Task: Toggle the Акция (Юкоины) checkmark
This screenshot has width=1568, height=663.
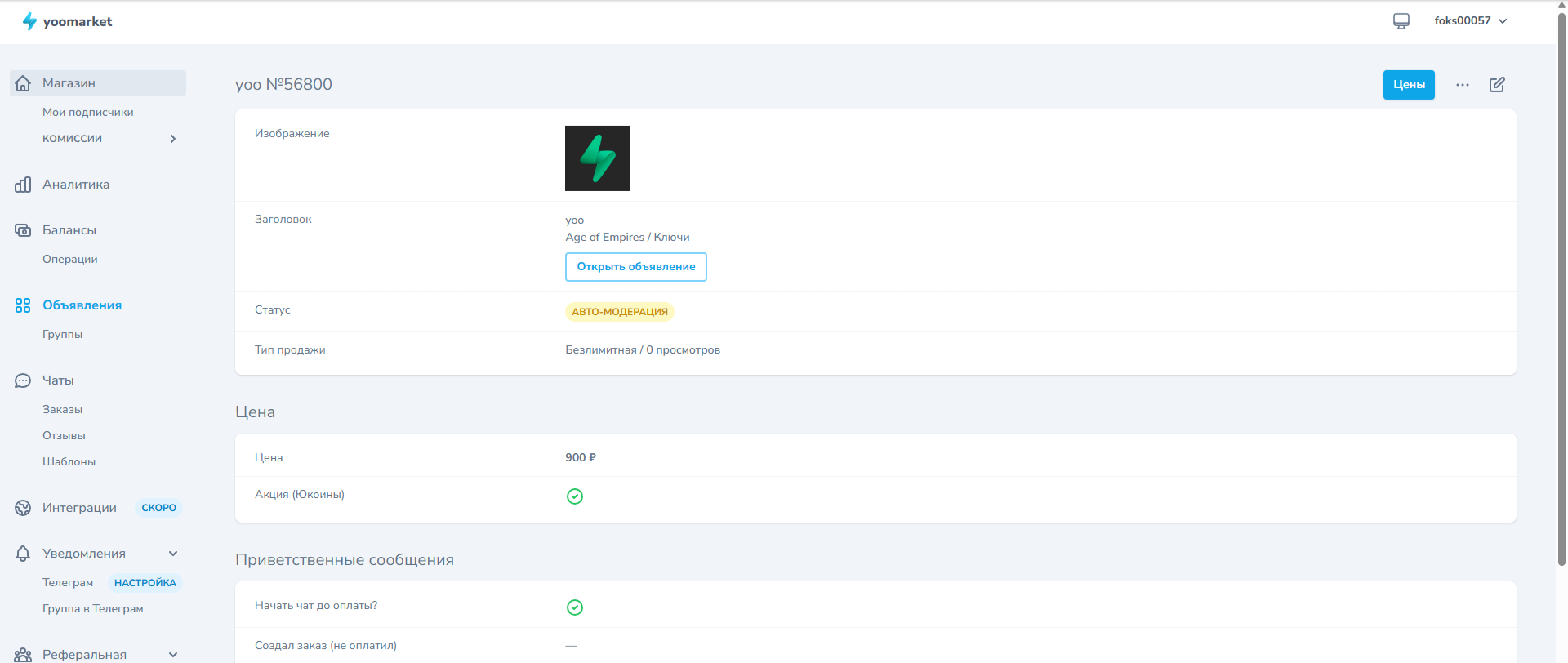Action: point(575,496)
